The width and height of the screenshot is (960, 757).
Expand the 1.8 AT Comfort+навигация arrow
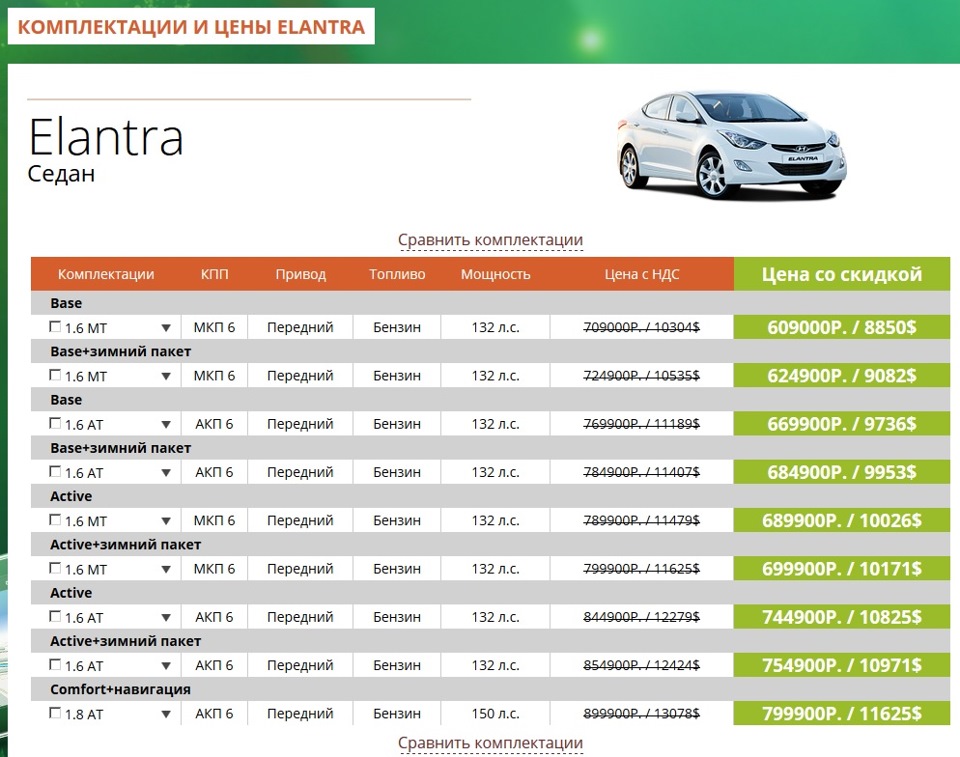pyautogui.click(x=166, y=715)
